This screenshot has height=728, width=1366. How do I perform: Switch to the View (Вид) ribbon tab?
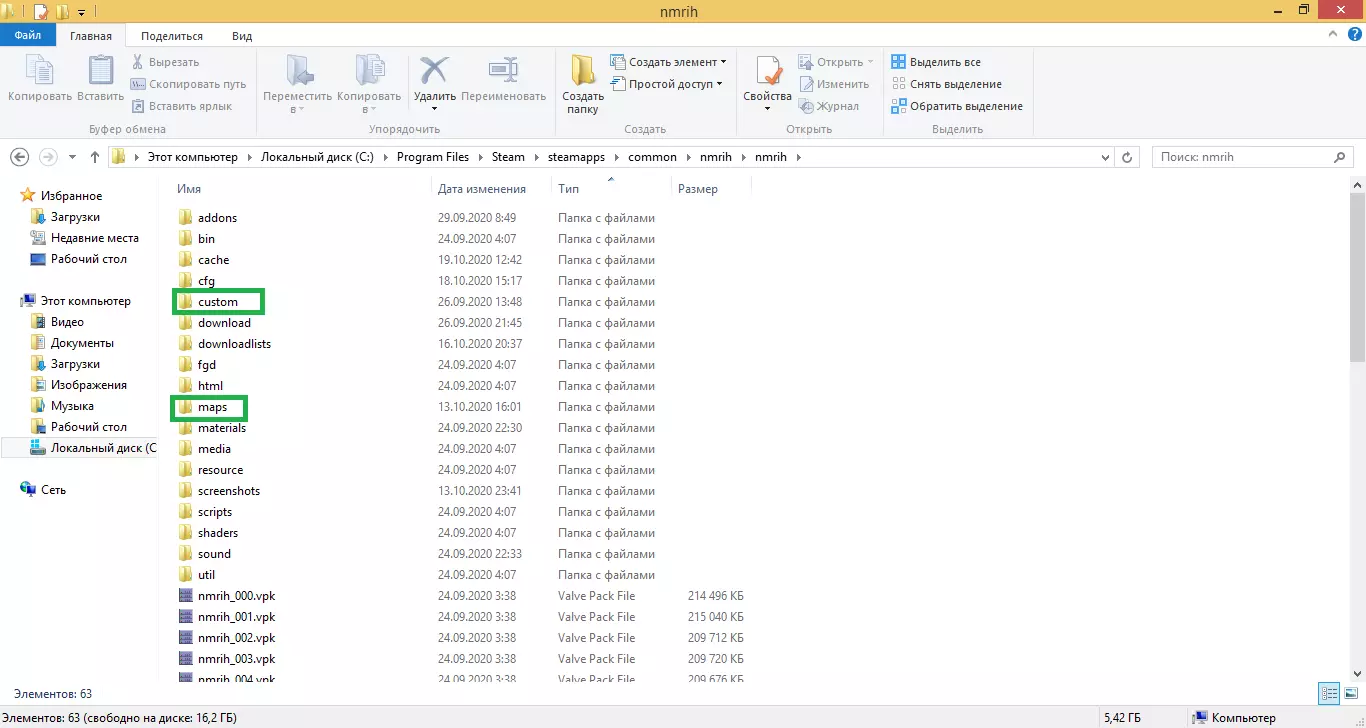242,35
